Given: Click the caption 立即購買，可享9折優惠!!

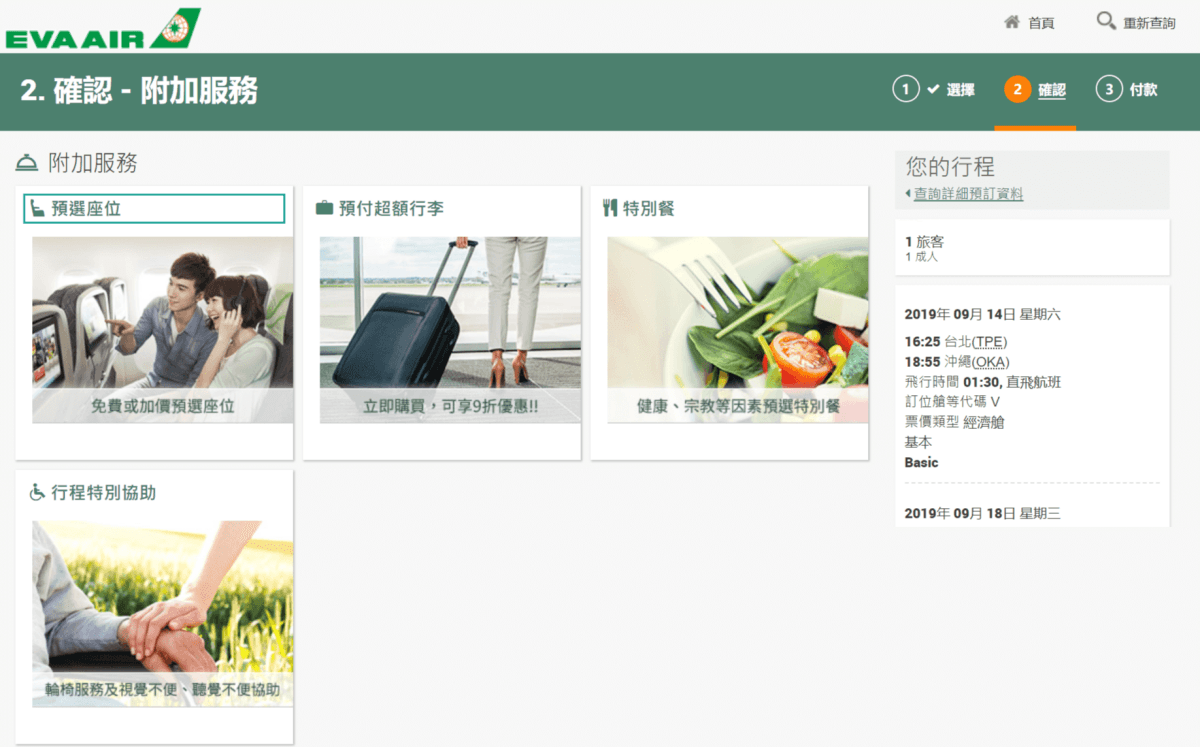Looking at the screenshot, I should (x=450, y=406).
